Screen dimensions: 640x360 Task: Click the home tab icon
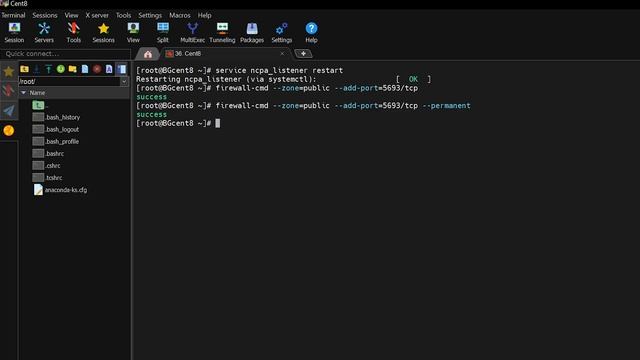tap(148, 54)
